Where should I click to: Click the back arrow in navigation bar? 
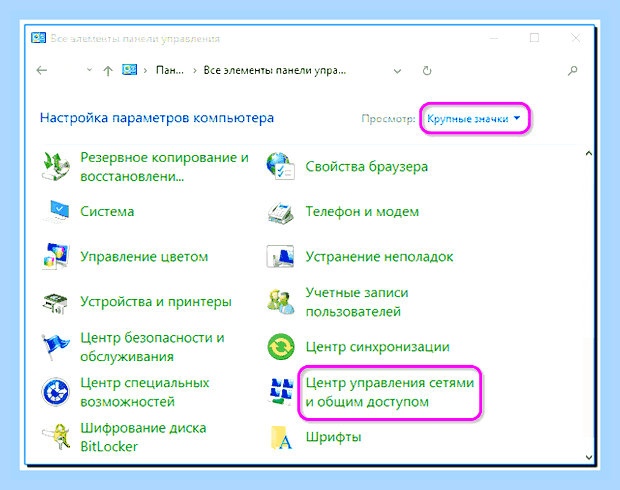click(42, 71)
